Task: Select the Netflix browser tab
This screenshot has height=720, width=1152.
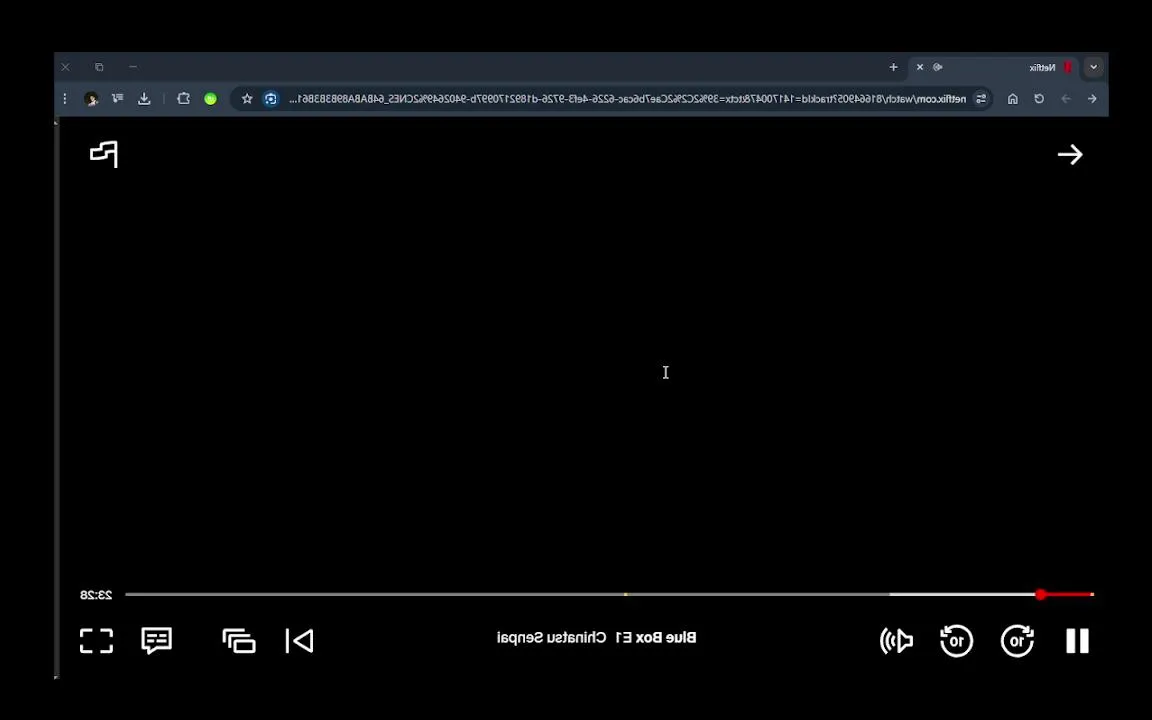Action: pyautogui.click(x=993, y=67)
